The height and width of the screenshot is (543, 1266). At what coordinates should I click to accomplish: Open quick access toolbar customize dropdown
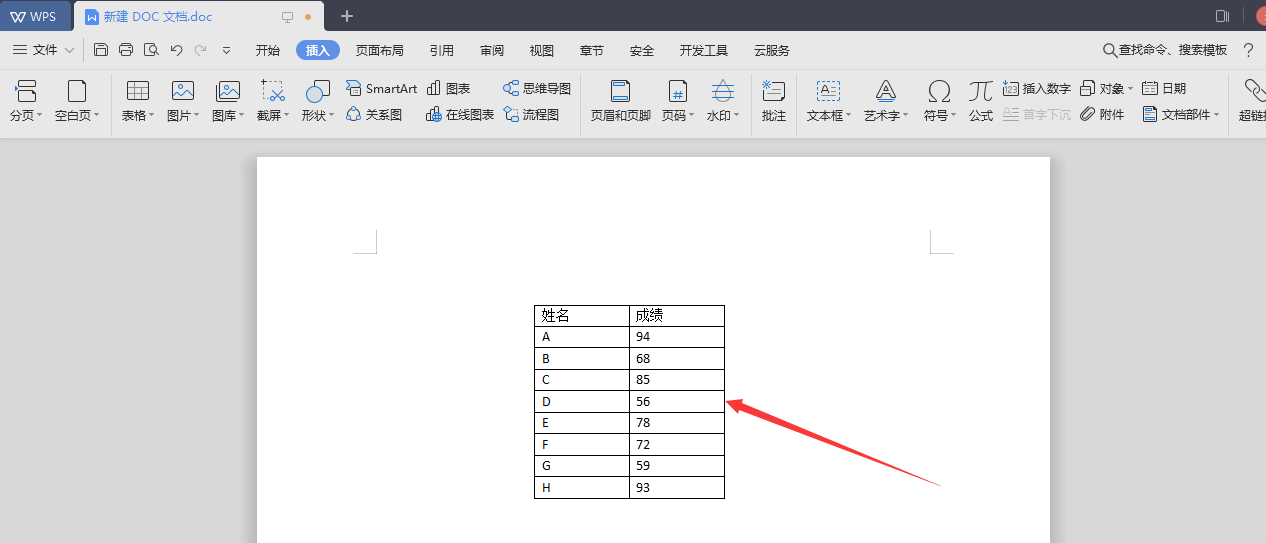(227, 50)
